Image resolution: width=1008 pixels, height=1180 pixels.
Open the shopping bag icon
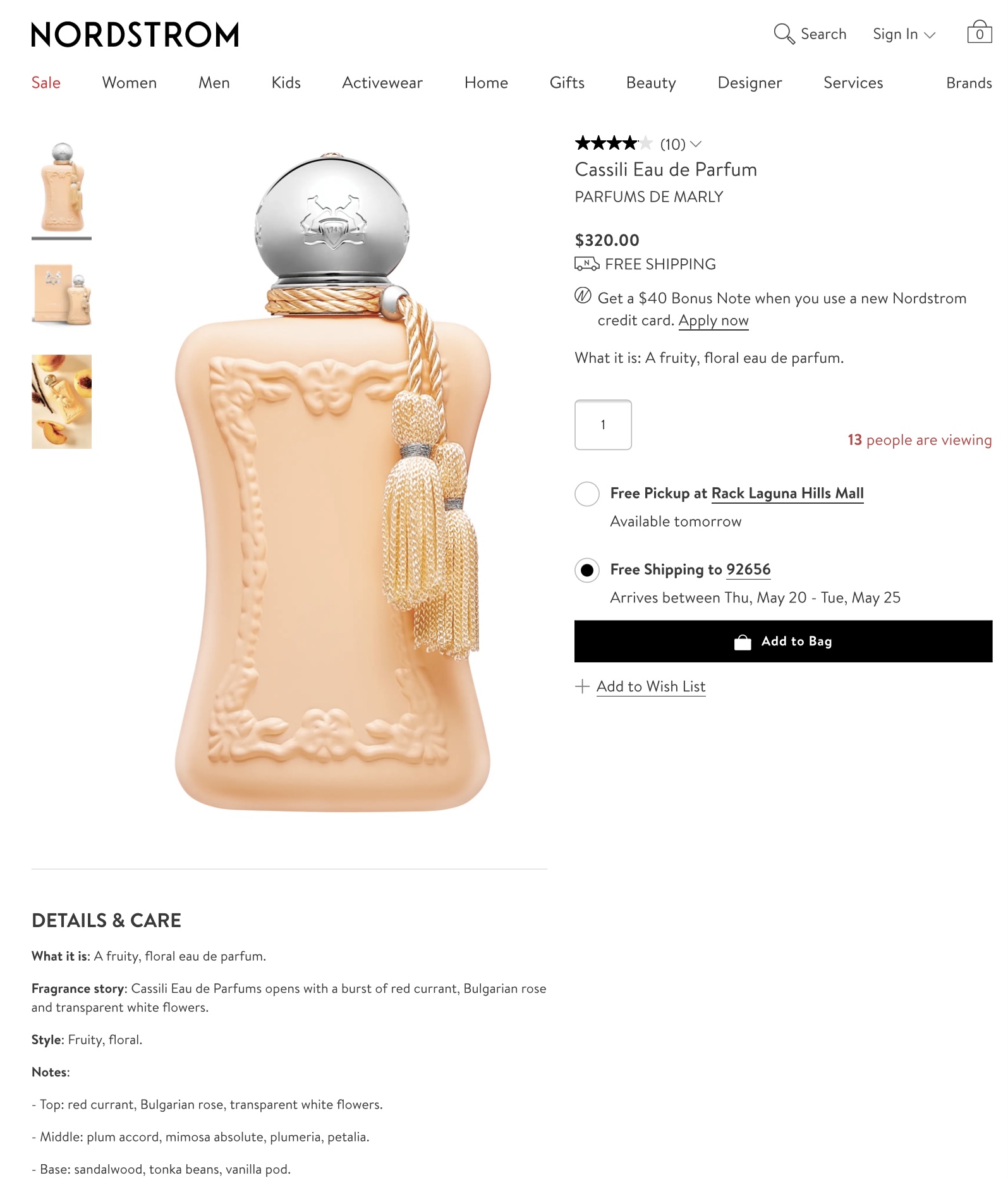tap(979, 32)
